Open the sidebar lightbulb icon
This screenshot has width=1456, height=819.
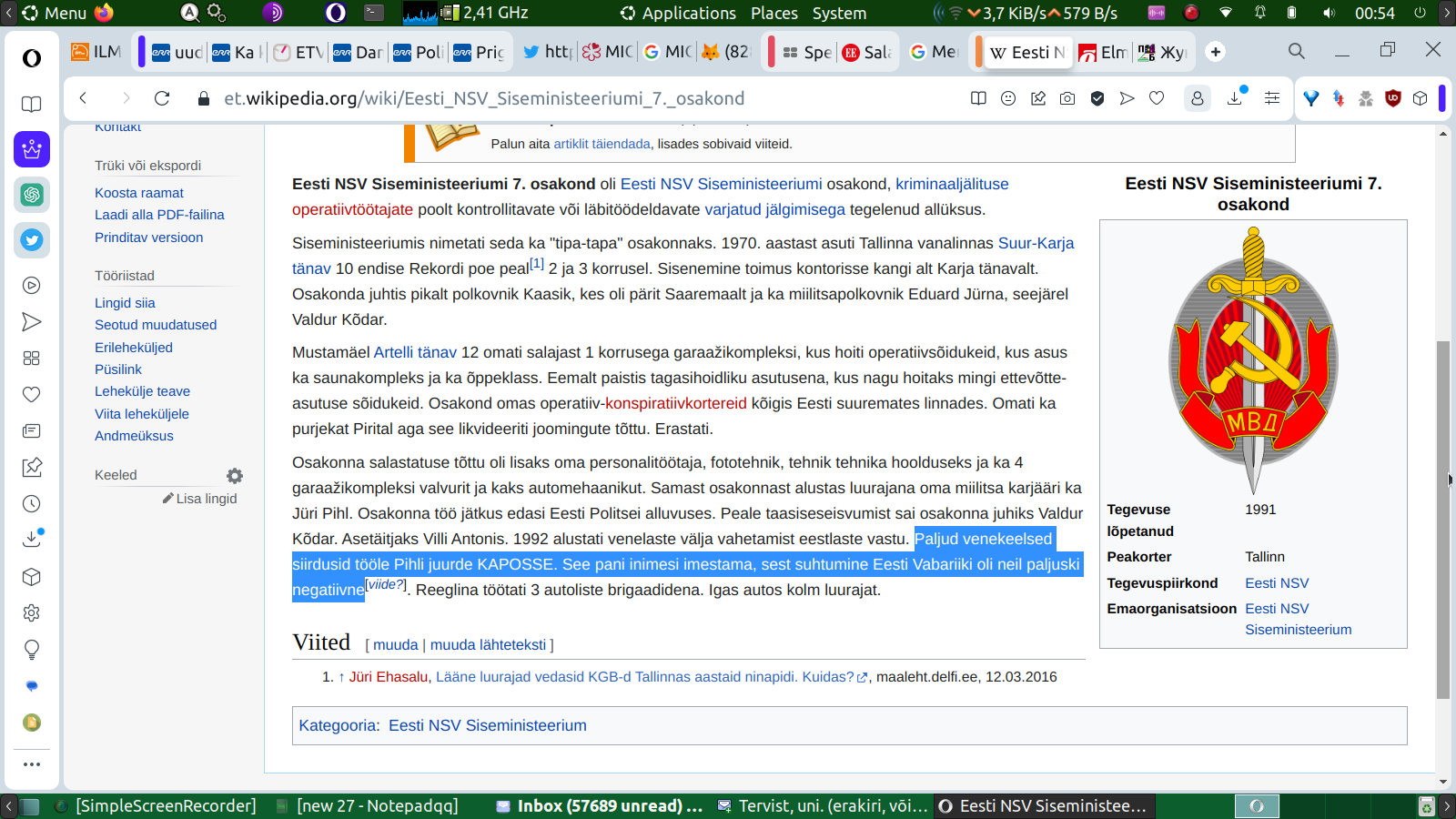point(32,650)
